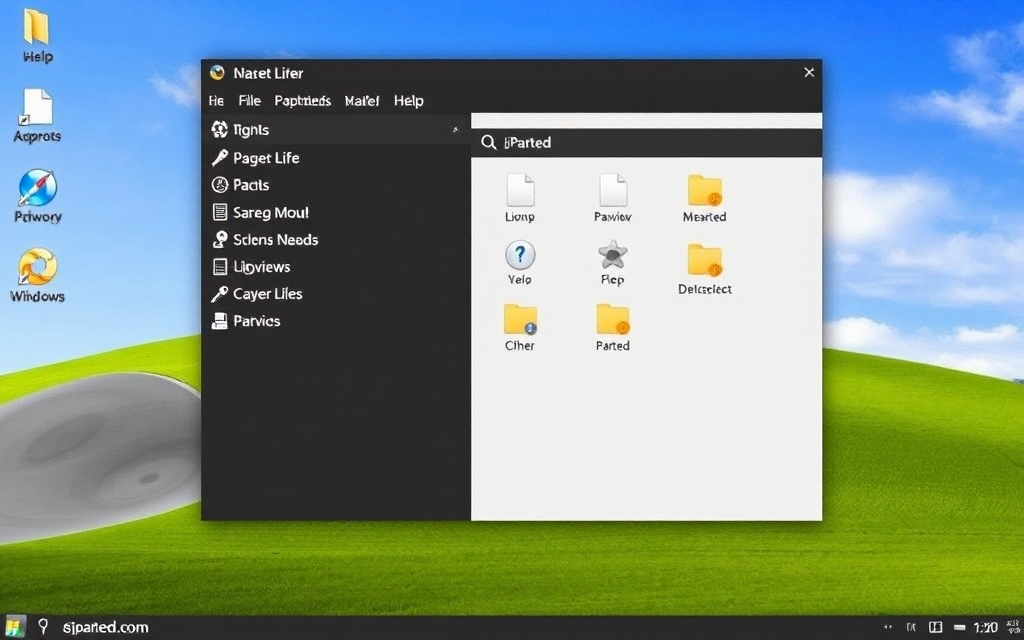Viewport: 1024px width, 640px height.
Task: Open the Mearted folder
Action: pyautogui.click(x=705, y=198)
